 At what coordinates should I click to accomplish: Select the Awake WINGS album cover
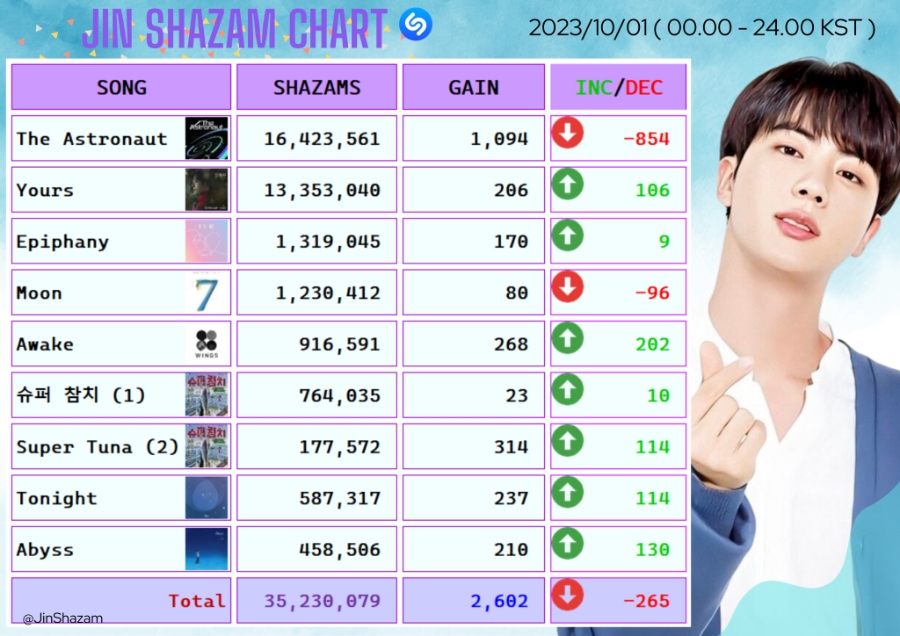coord(207,344)
